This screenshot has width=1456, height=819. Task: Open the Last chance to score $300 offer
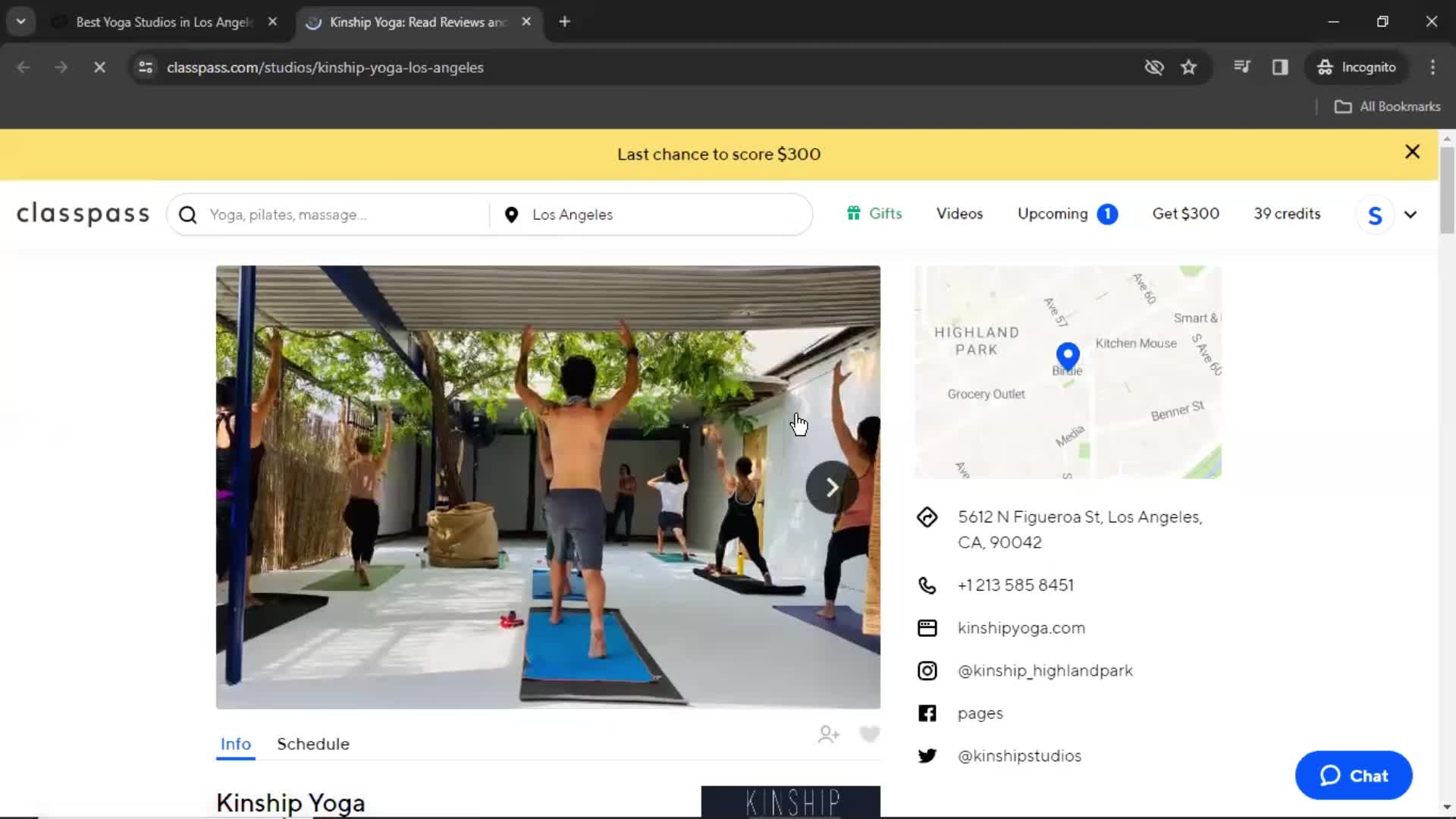[x=718, y=154]
